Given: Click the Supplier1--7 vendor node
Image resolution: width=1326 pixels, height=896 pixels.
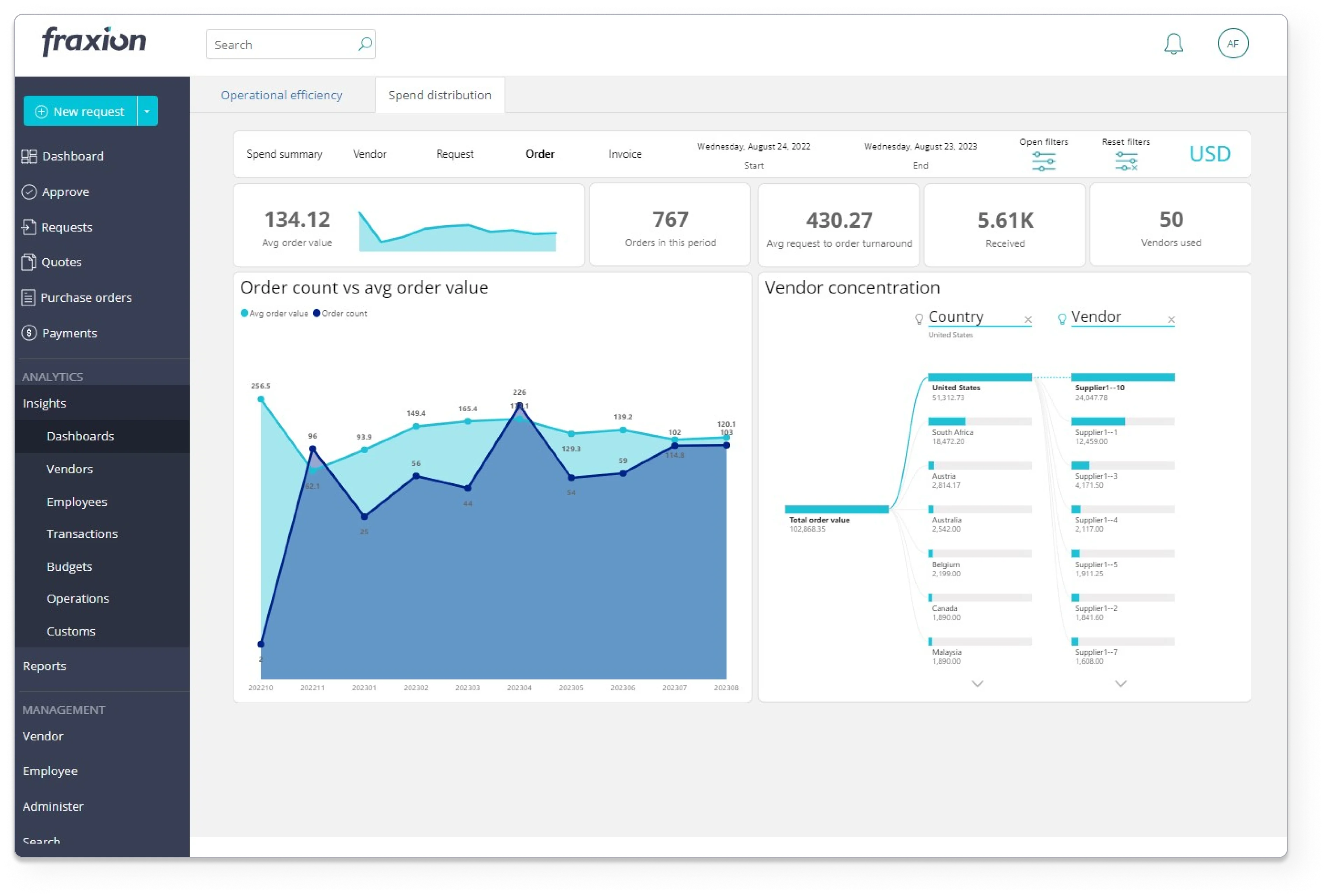Looking at the screenshot, I should (x=1122, y=651).
